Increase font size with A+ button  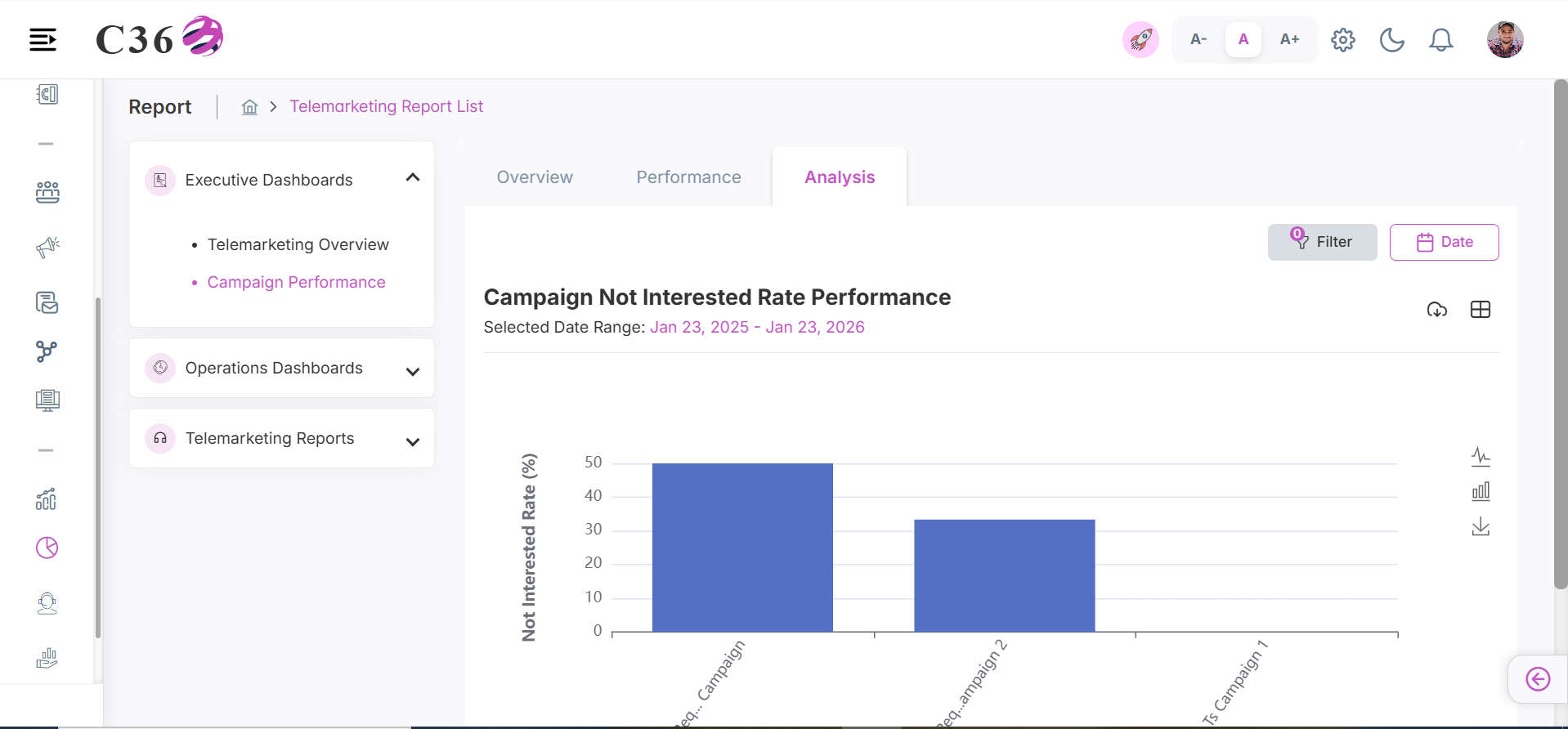pos(1289,39)
